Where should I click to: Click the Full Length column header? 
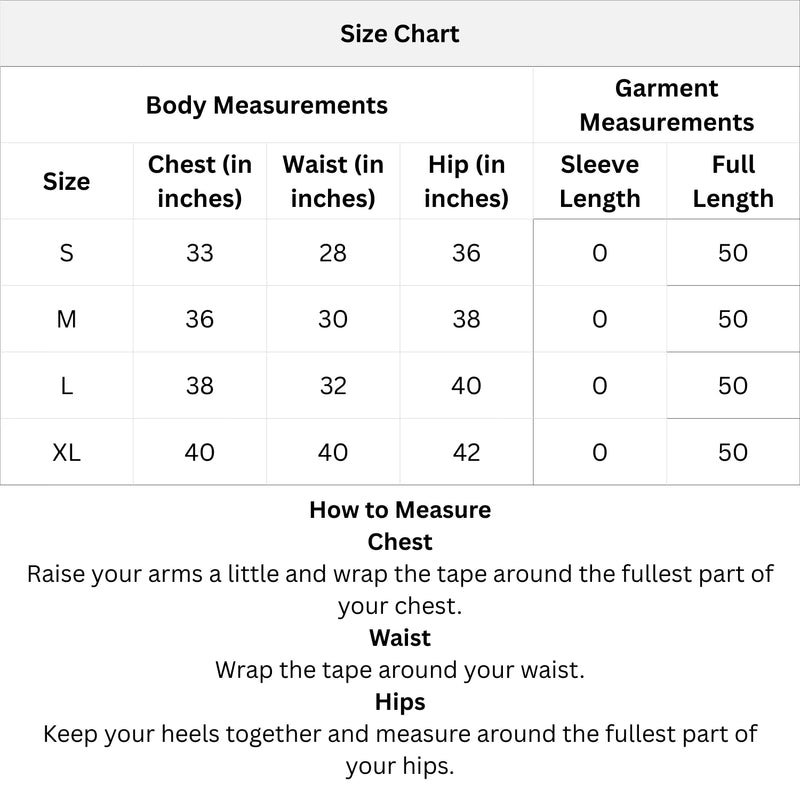click(x=733, y=181)
